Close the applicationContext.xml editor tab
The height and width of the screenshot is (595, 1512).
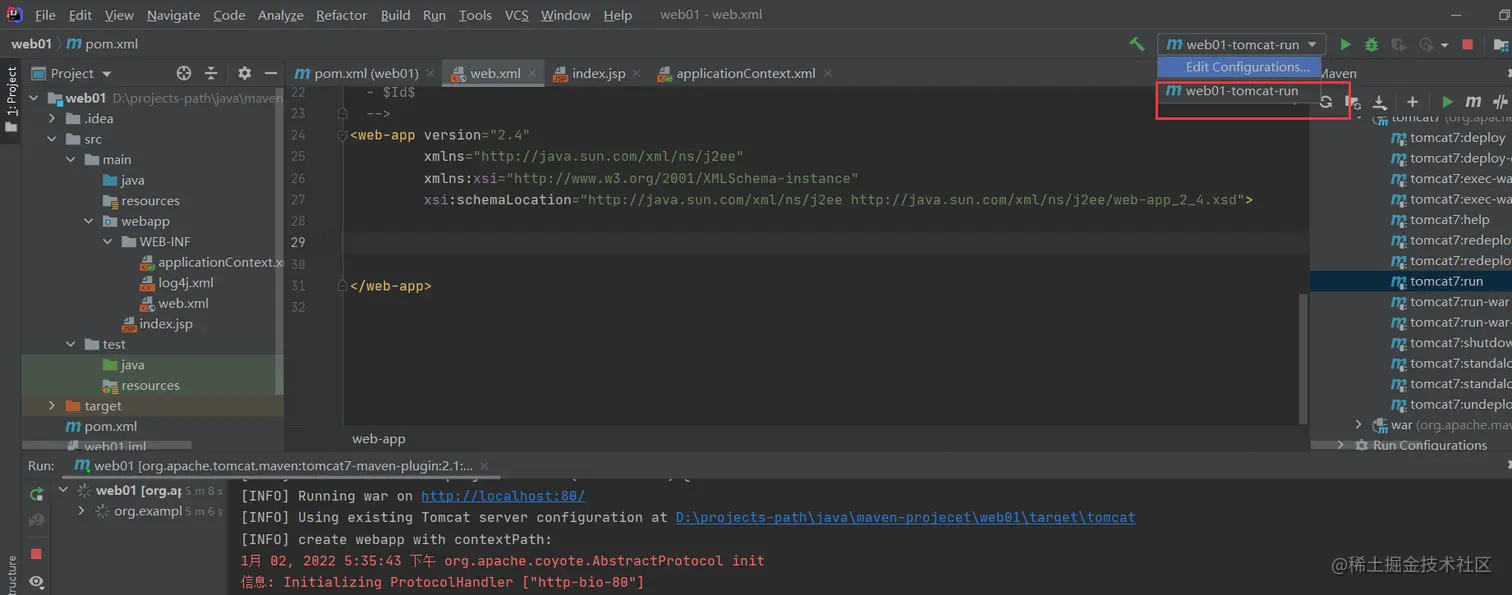[828, 73]
